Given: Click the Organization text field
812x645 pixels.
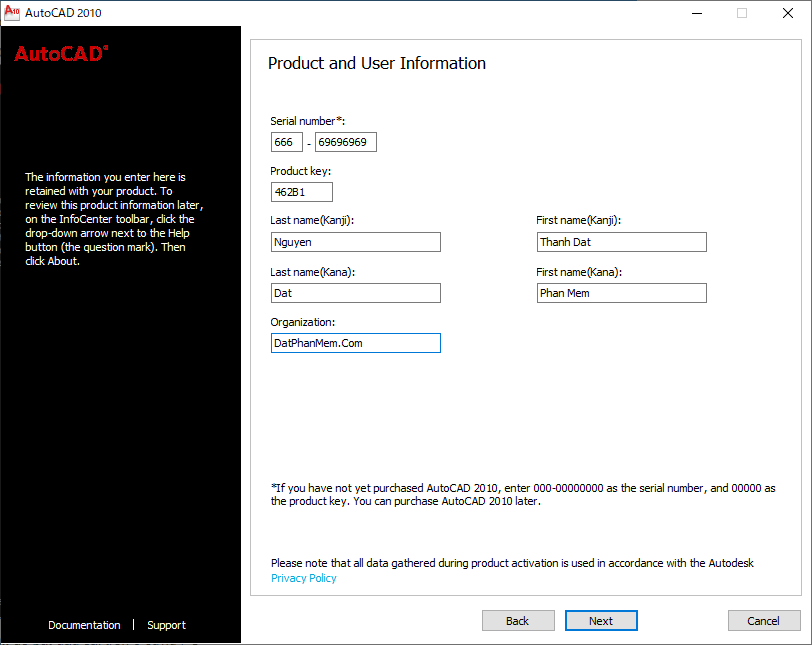Looking at the screenshot, I should pyautogui.click(x=355, y=343).
